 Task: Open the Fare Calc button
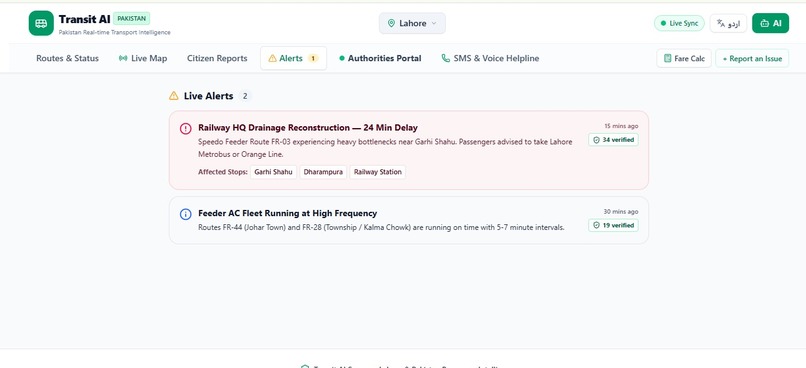[684, 59]
